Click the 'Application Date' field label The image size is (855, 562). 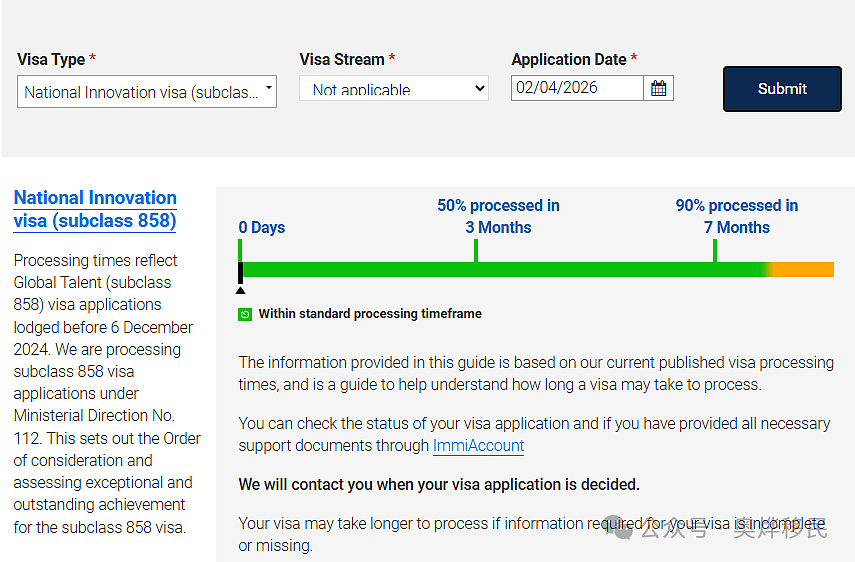[569, 59]
